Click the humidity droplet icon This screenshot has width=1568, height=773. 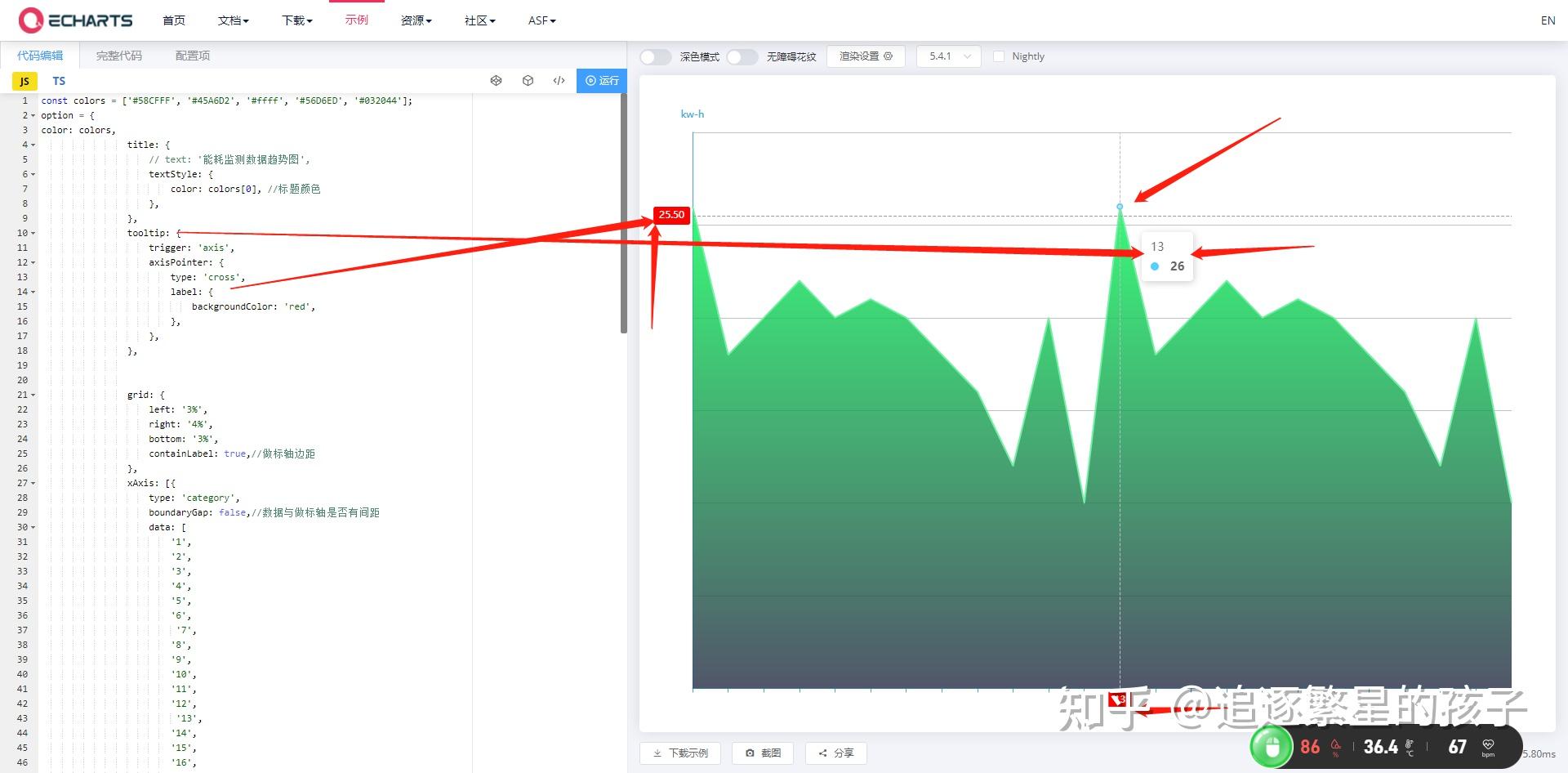(1335, 747)
